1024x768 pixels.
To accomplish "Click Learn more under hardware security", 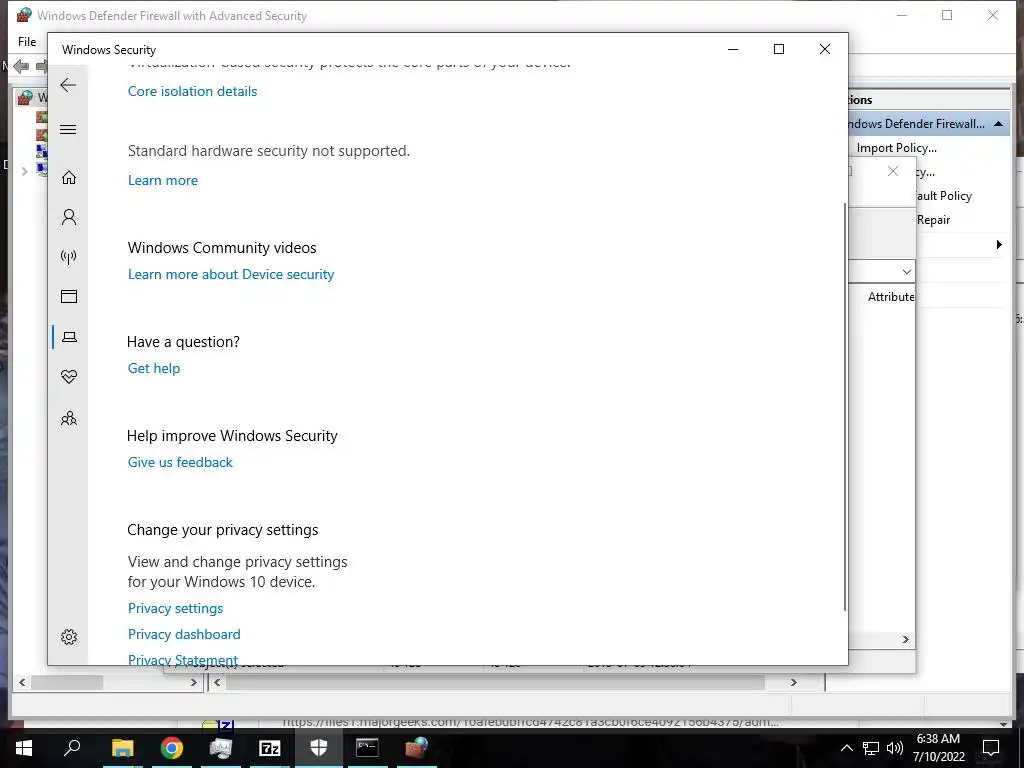I will tap(163, 180).
